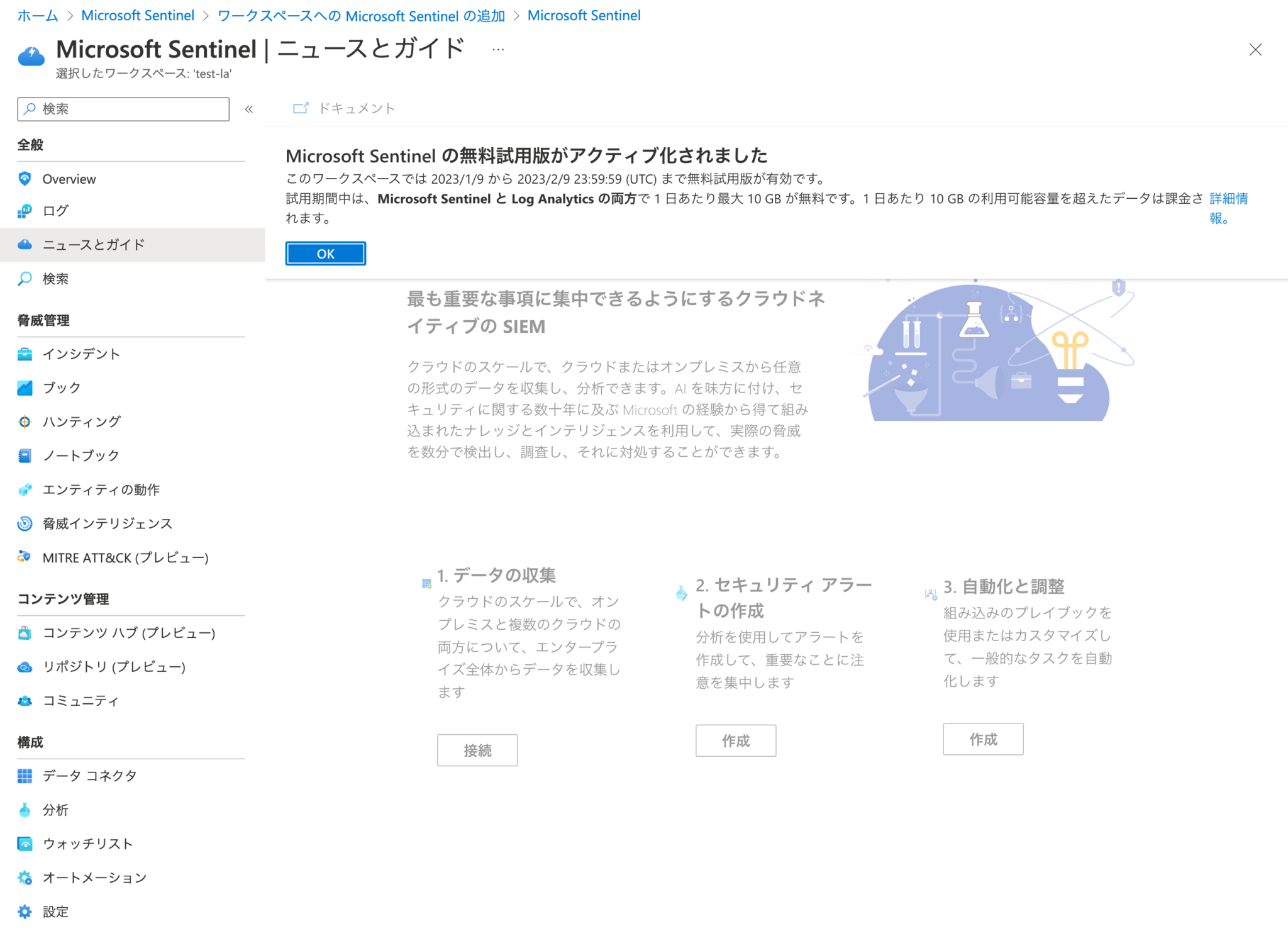Click into the sidebar 検索 search field
1288x943 pixels.
[x=123, y=109]
